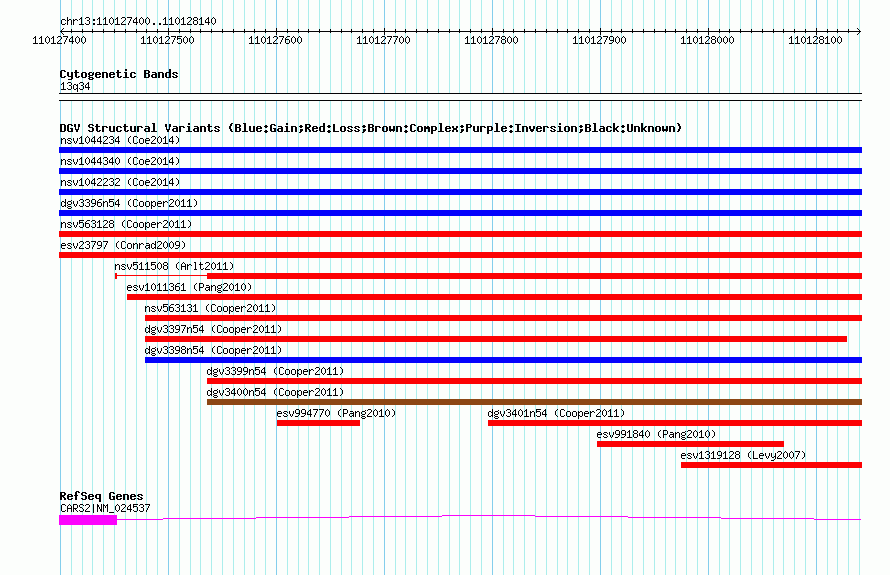Select the short esv994770 (Pang2010) red bar
890x575 pixels.
point(318,423)
